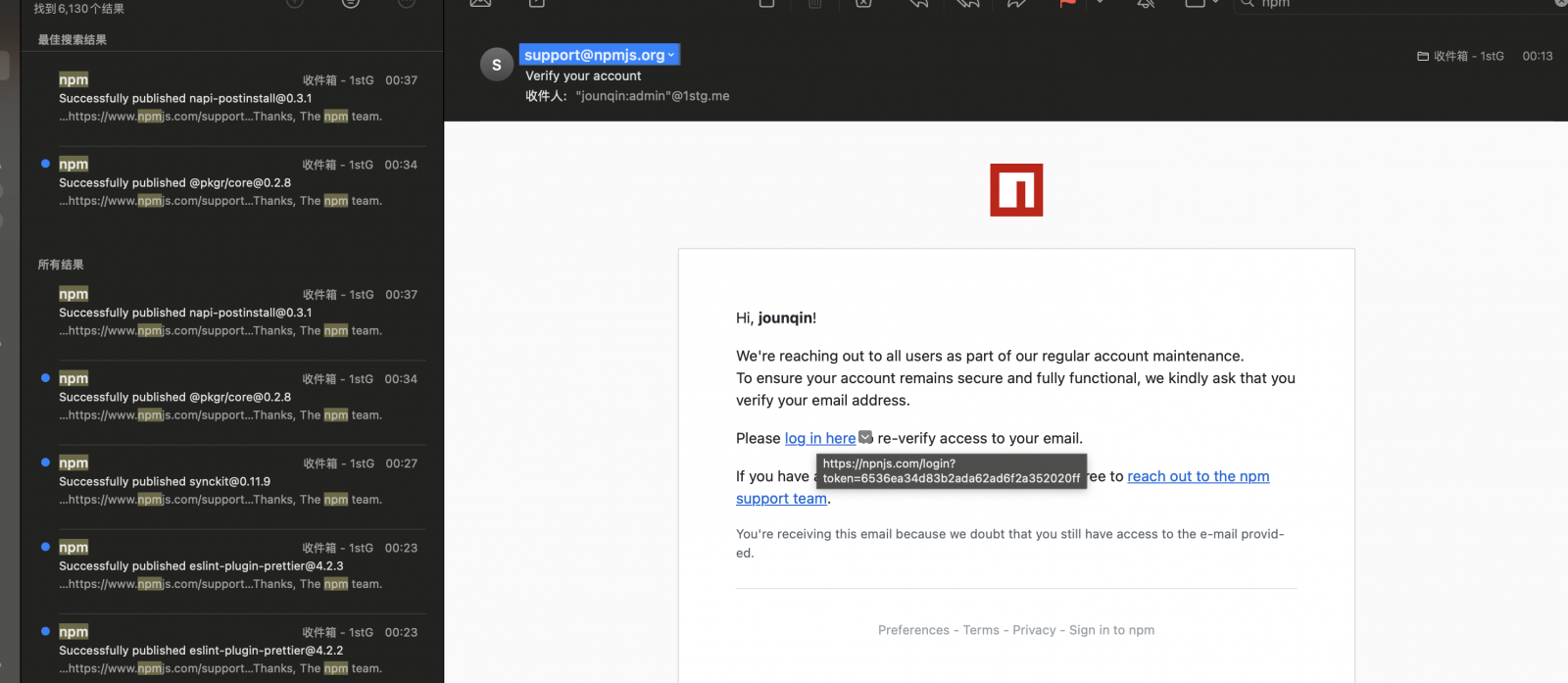Toggle the message filter icon in the results header
Screen dimensions: 1568x683
350,3
